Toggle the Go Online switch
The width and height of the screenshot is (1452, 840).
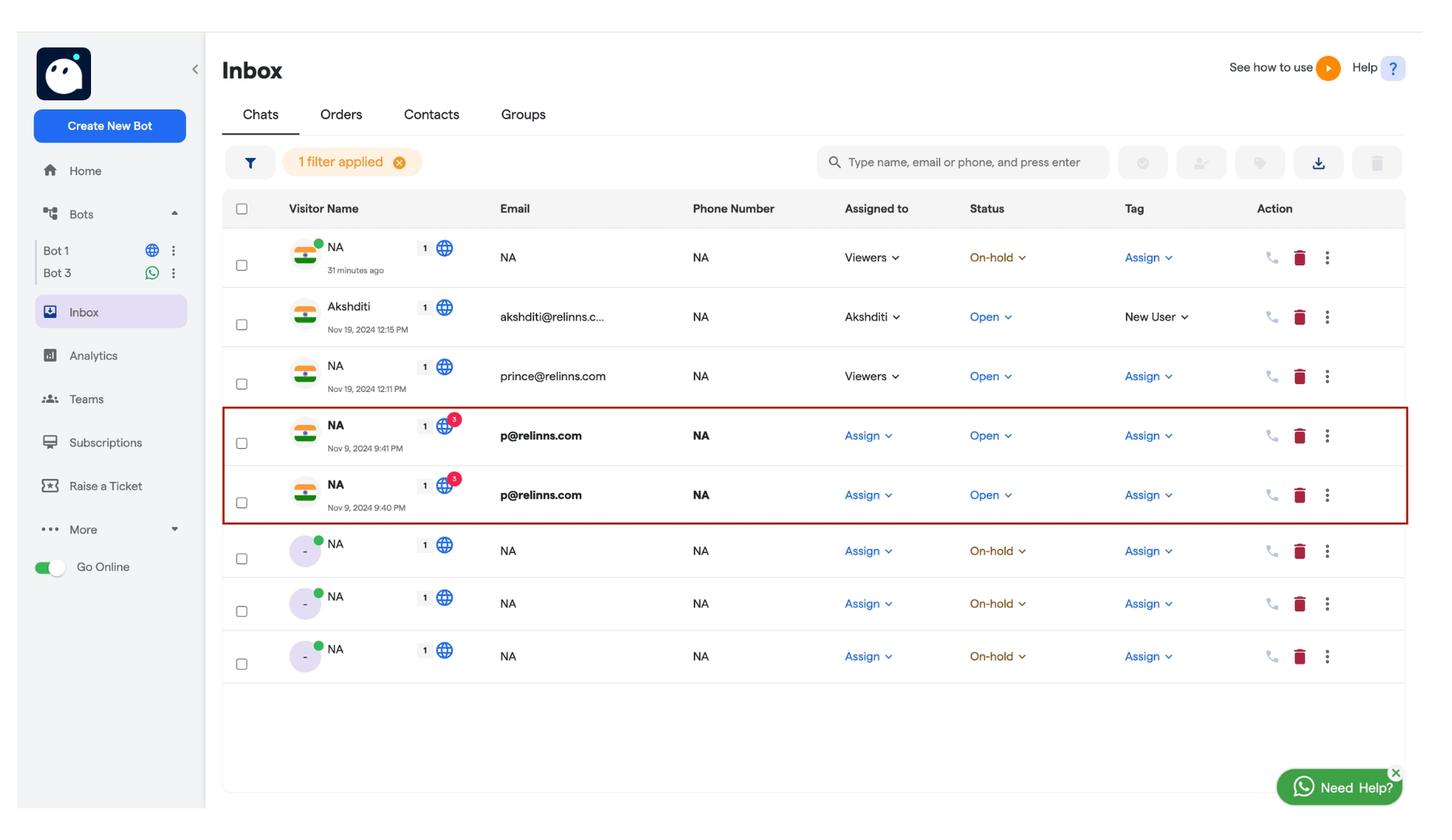pos(50,568)
